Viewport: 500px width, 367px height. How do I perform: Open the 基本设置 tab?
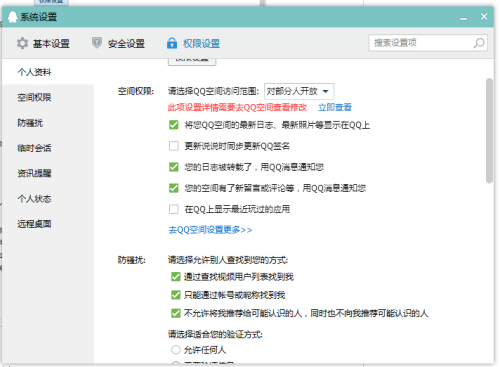[x=43, y=43]
